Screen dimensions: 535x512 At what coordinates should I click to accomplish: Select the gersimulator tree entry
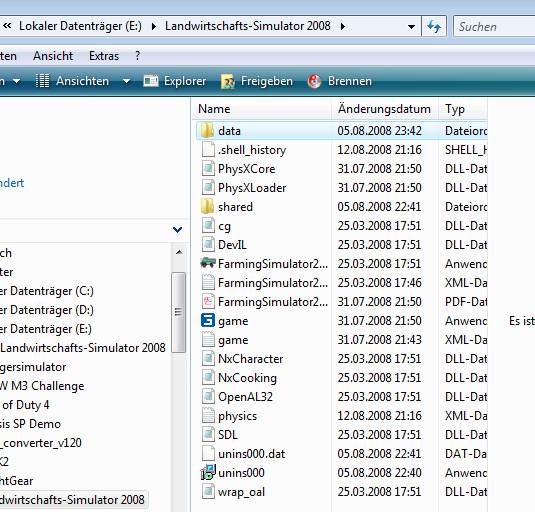(33, 367)
